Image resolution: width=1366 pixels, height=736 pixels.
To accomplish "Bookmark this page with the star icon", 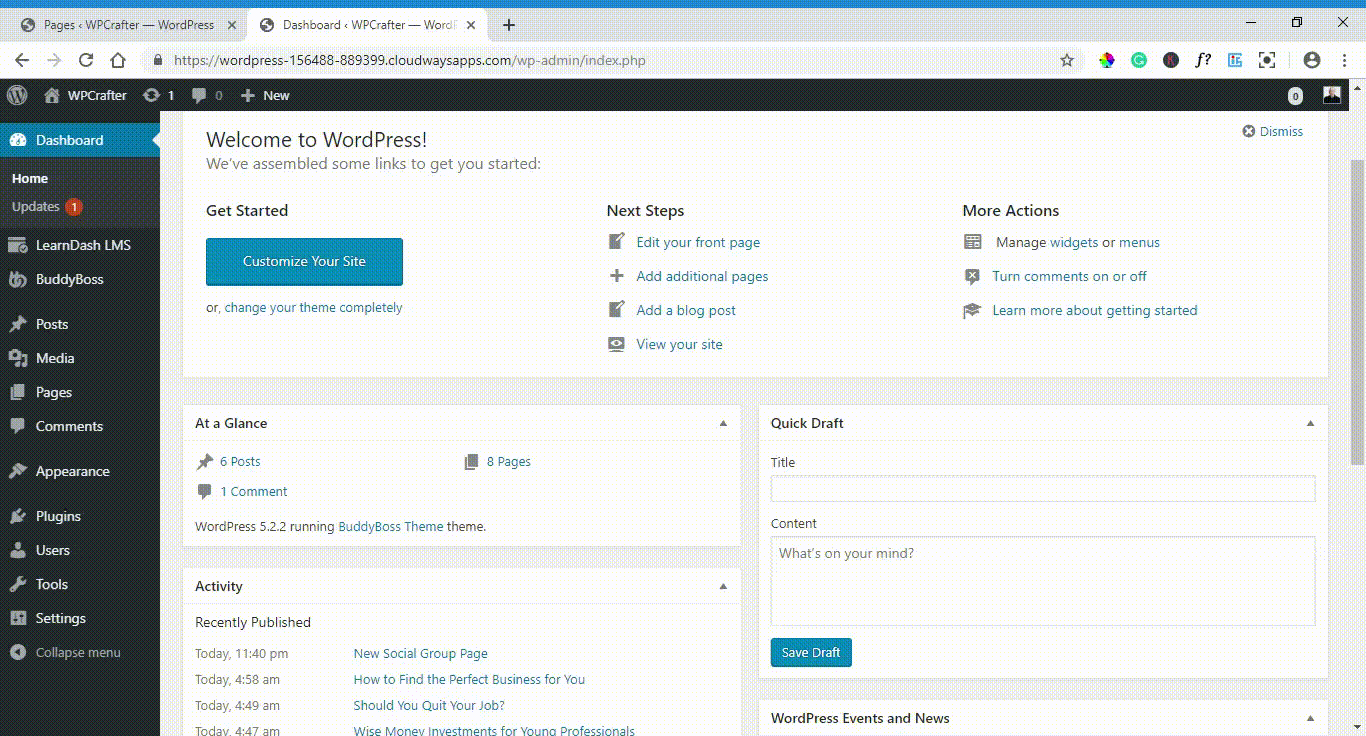I will 1067,60.
